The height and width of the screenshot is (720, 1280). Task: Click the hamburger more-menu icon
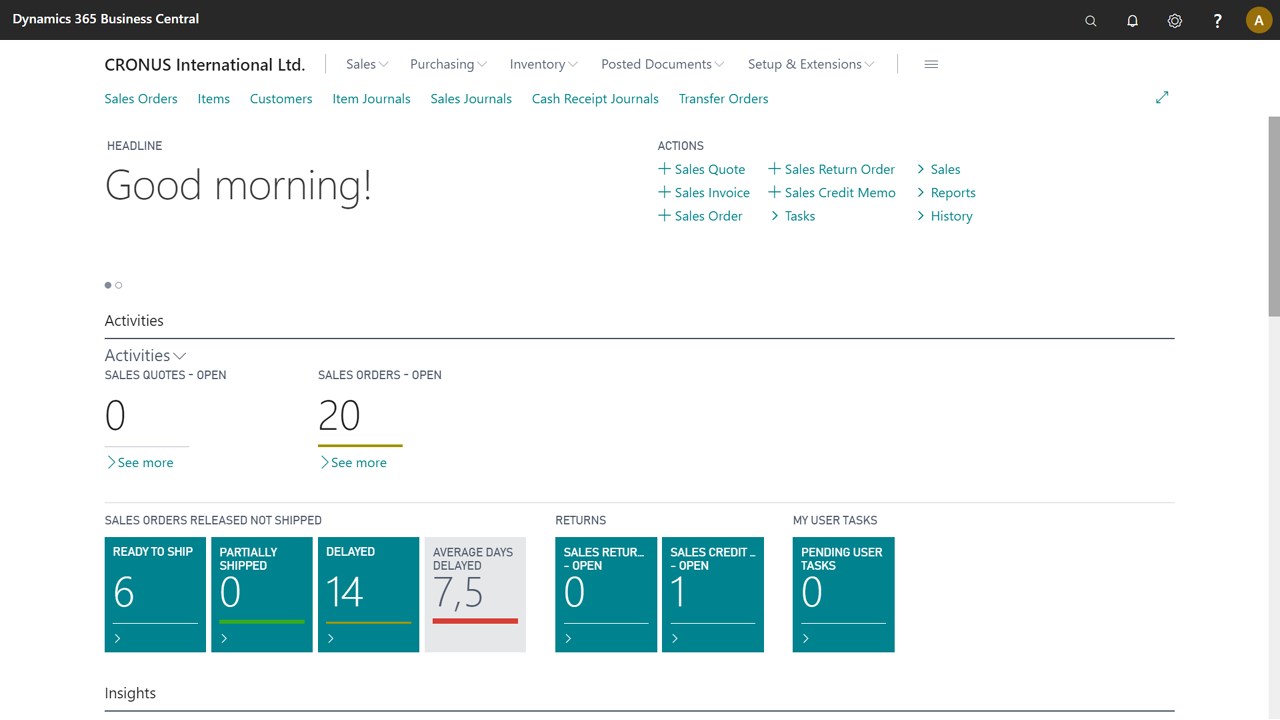(x=931, y=64)
